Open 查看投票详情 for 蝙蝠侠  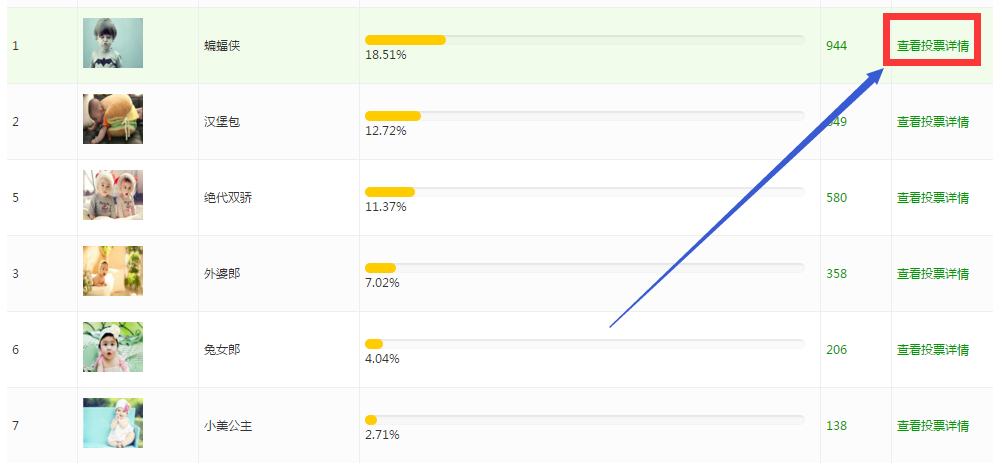[x=932, y=46]
